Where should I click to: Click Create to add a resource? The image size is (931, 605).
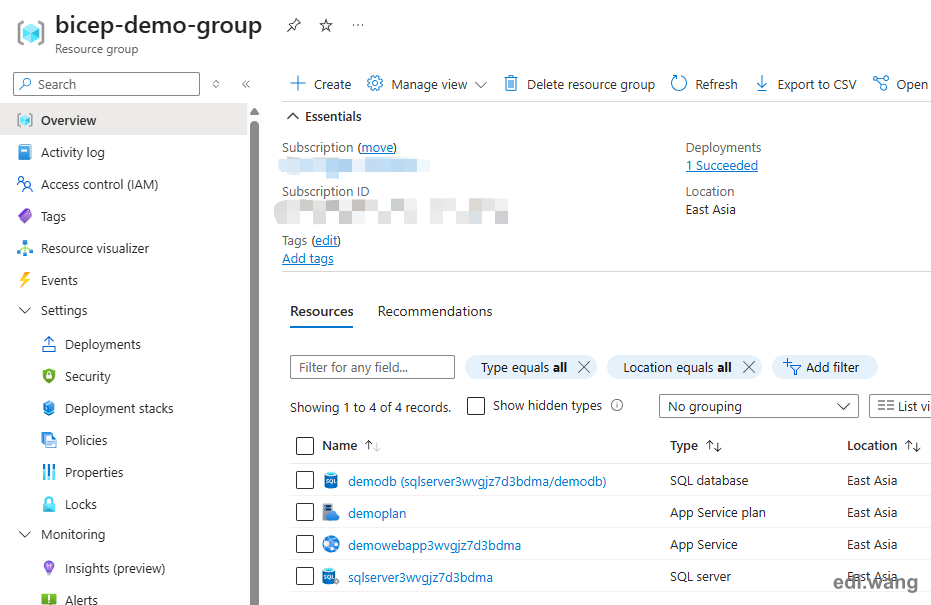[321, 84]
